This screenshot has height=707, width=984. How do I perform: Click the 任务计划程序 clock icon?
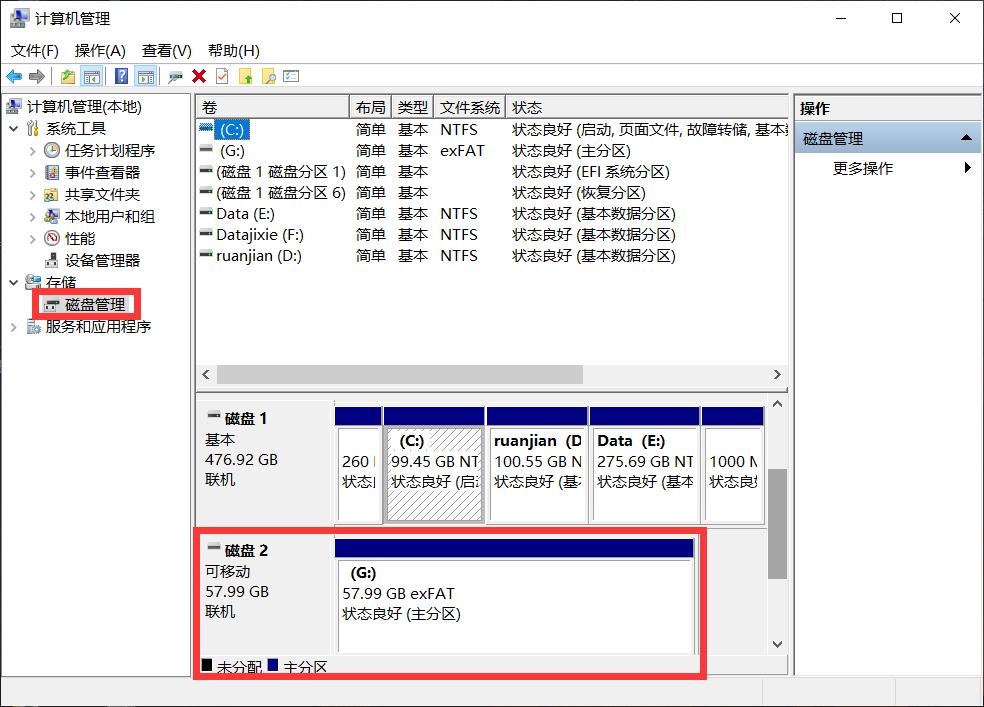pos(51,151)
